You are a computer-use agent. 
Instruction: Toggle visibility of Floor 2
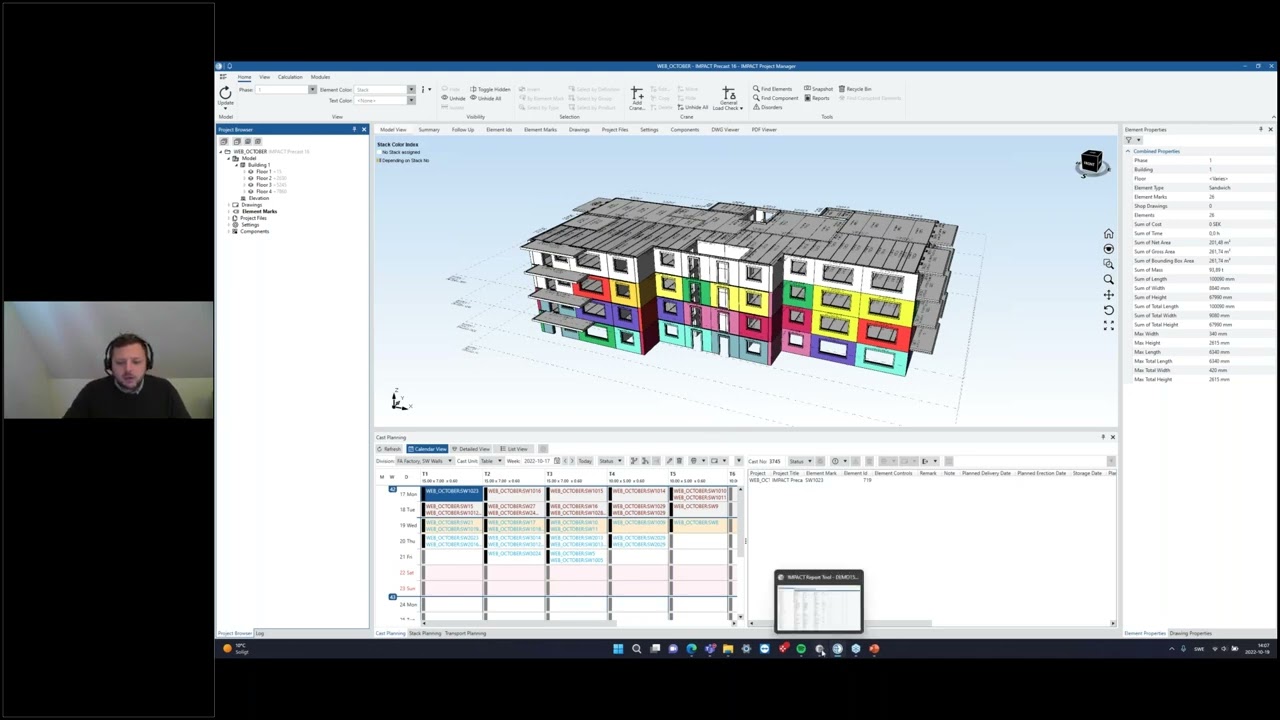251,178
